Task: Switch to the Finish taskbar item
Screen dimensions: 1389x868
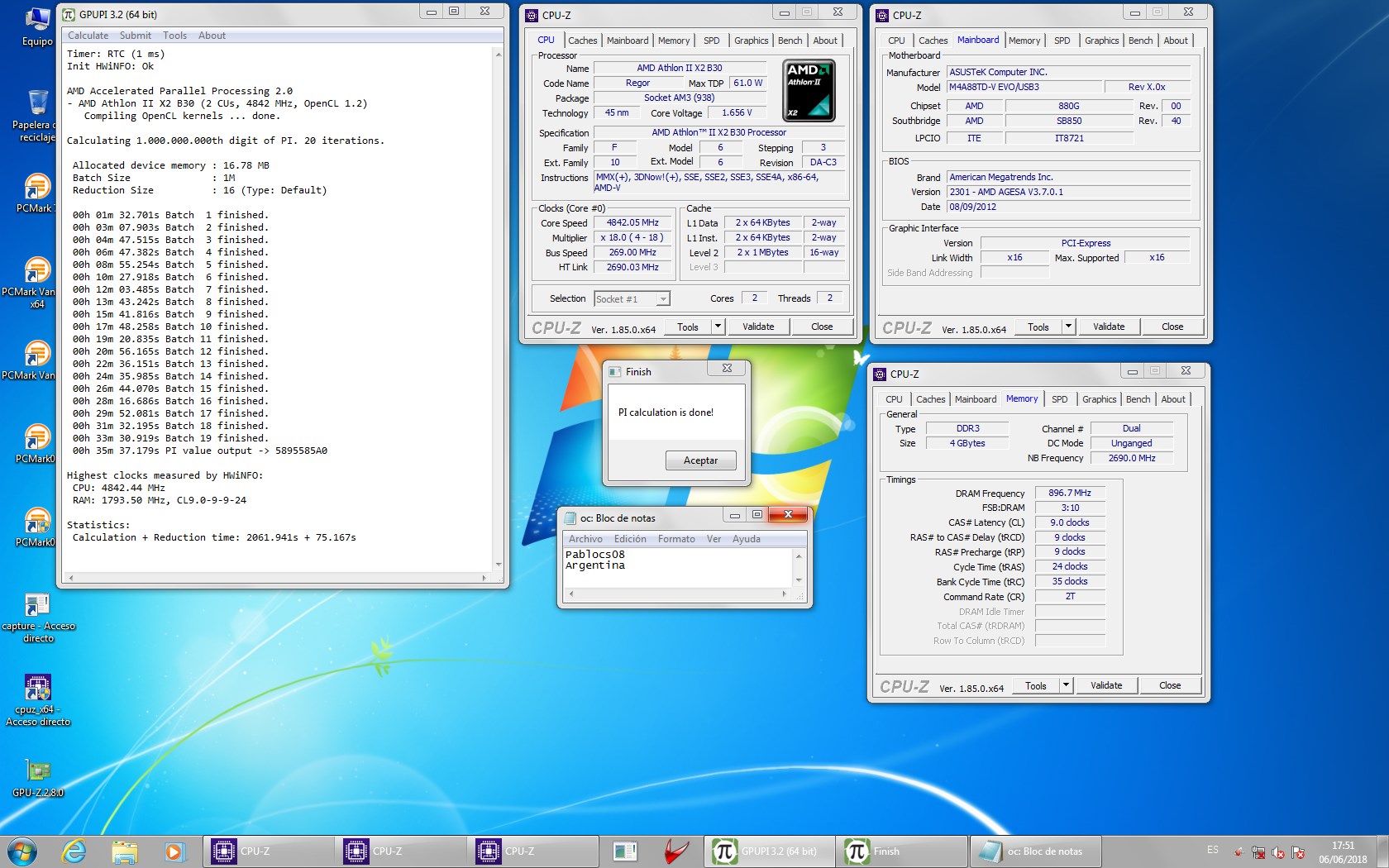Action: tap(902, 851)
